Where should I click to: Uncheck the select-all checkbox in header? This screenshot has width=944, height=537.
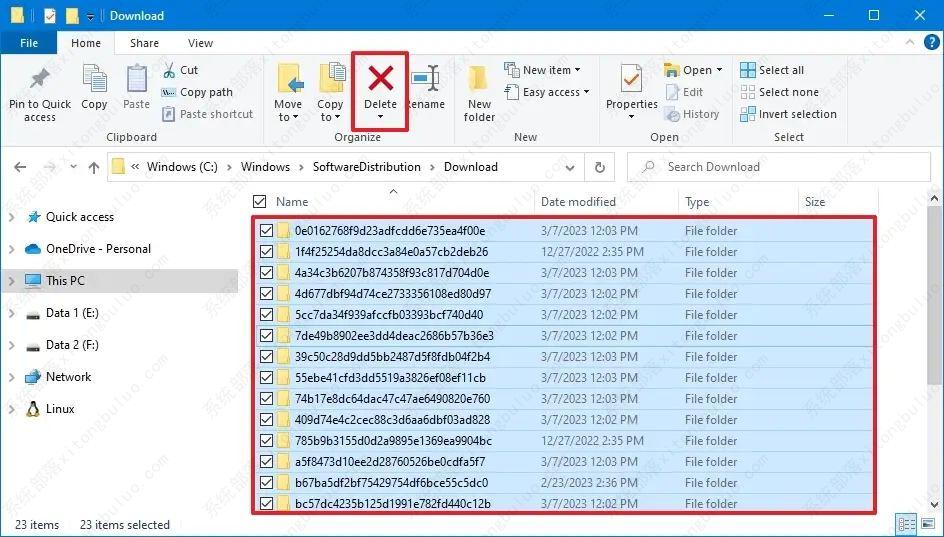(260, 201)
